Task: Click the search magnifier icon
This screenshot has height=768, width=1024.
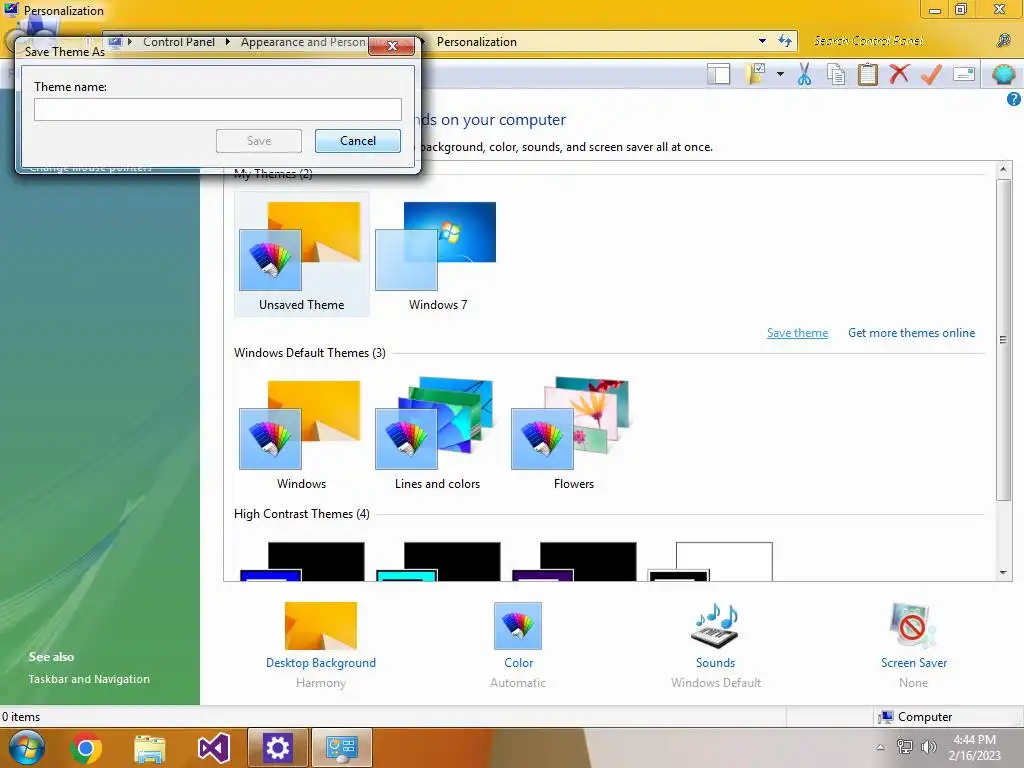Action: pos(1004,41)
